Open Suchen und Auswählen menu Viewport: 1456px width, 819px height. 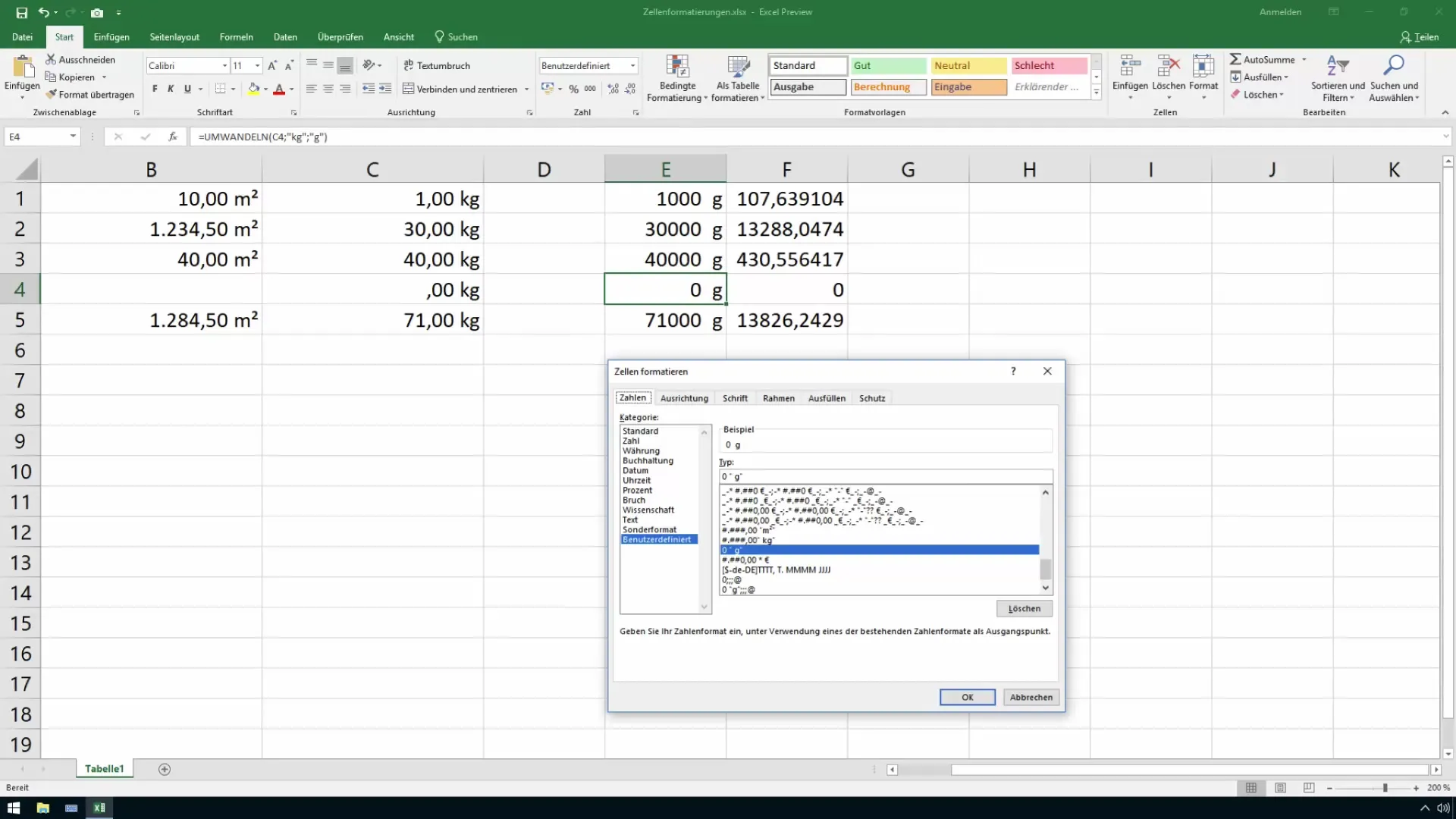[x=1394, y=78]
